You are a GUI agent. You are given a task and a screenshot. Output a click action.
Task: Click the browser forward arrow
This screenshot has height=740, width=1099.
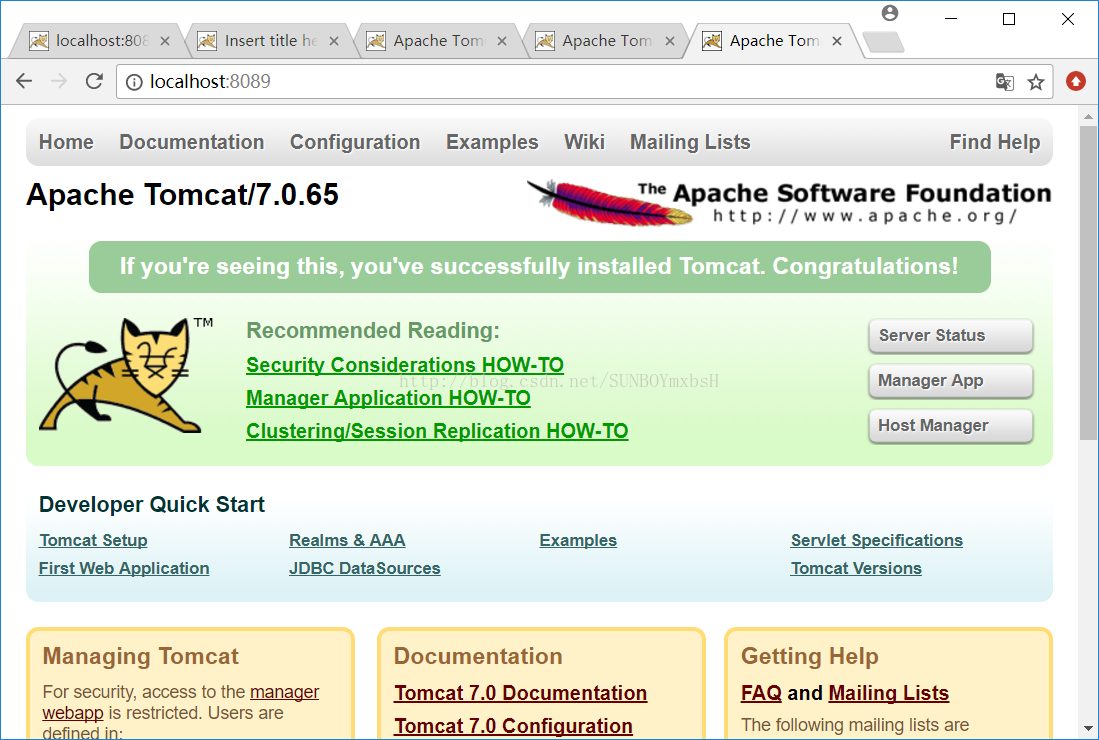(59, 81)
